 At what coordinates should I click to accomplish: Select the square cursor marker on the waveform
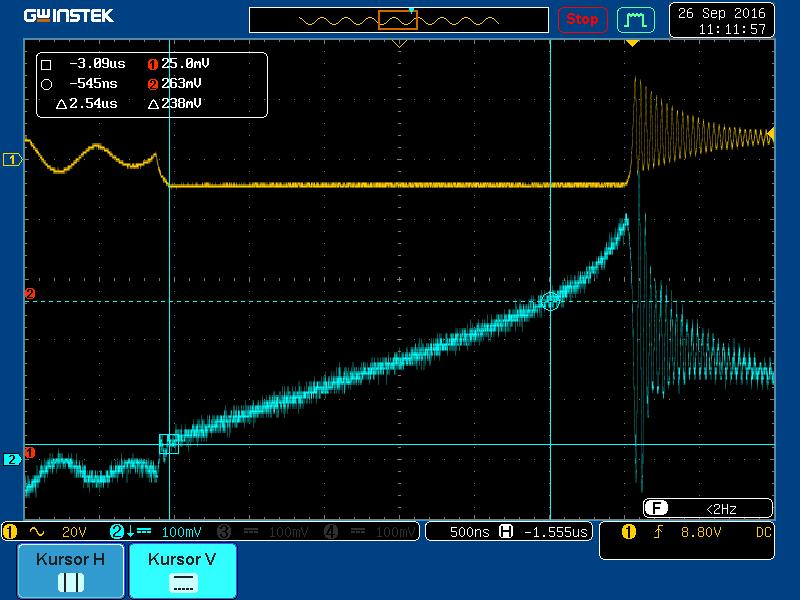coord(169,443)
